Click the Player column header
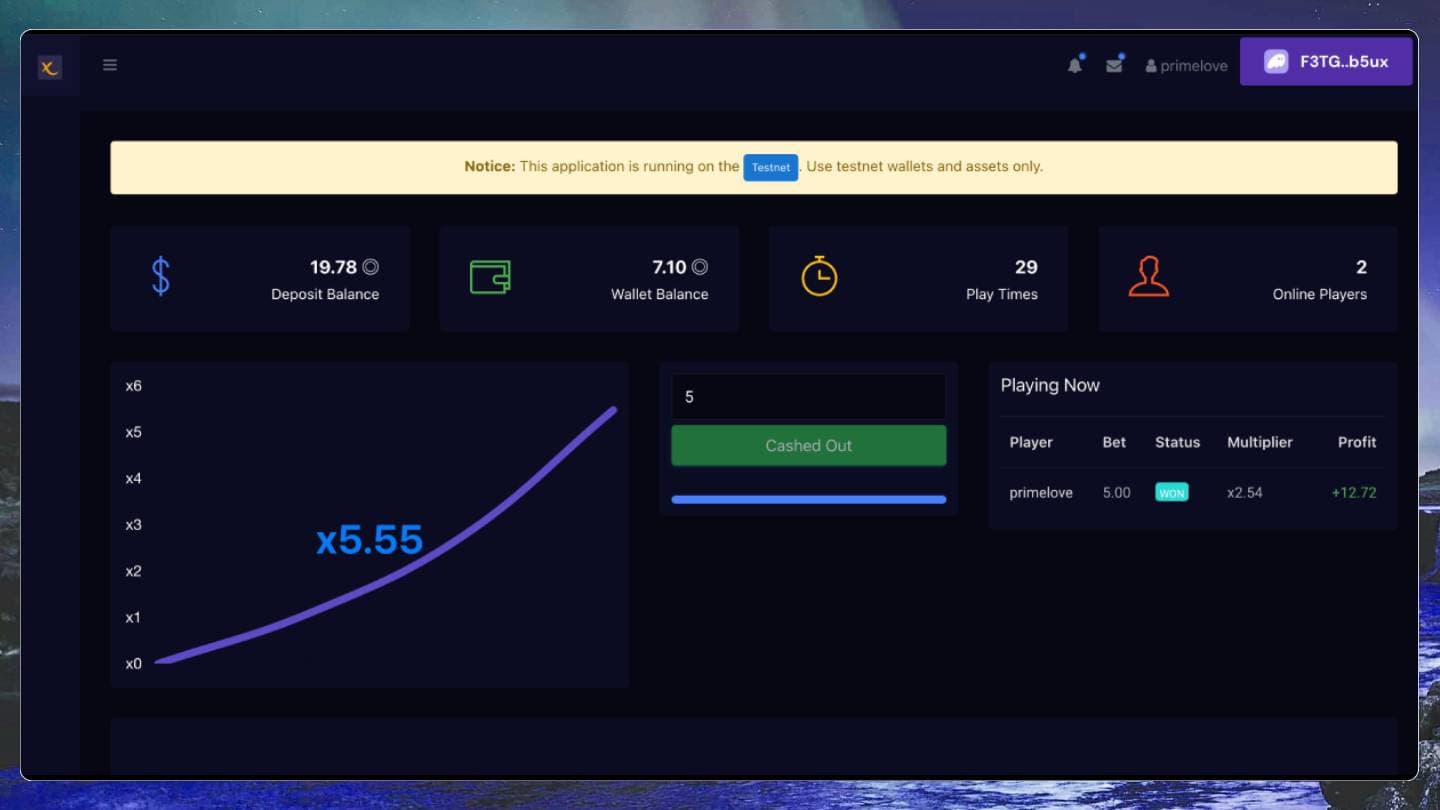Image resolution: width=1440 pixels, height=810 pixels. click(x=1031, y=442)
